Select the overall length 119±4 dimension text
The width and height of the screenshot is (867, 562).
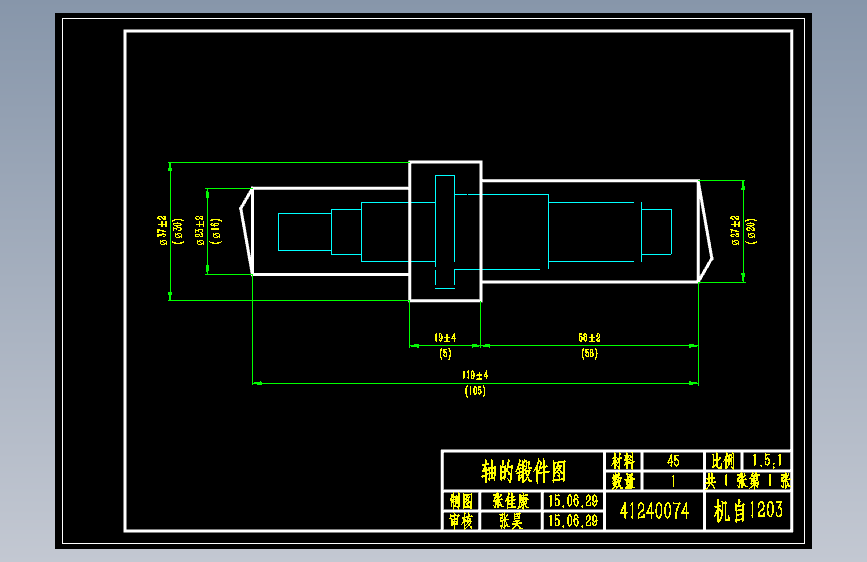(x=475, y=375)
